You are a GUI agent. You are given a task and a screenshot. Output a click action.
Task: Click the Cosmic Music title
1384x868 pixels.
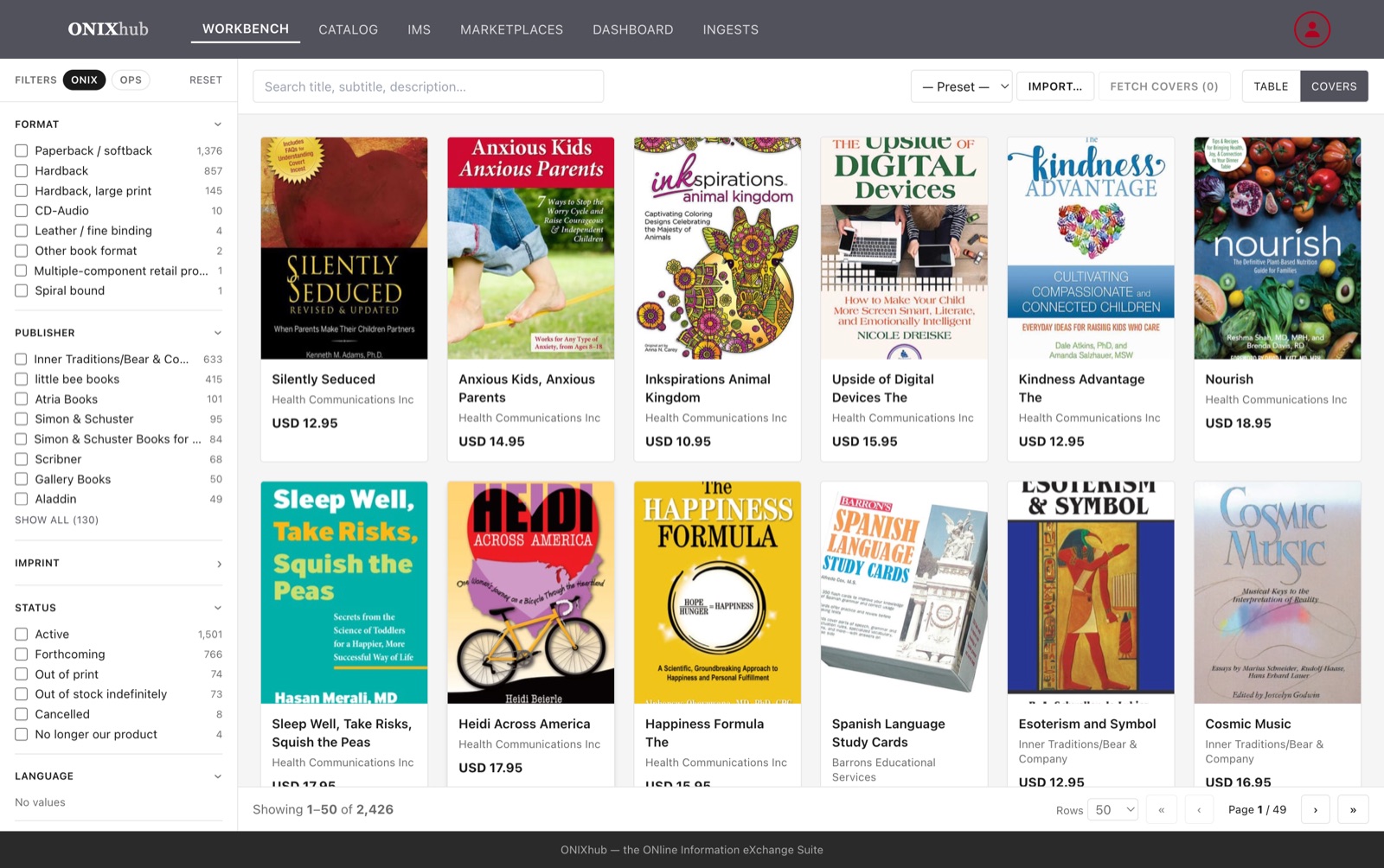[1247, 724]
